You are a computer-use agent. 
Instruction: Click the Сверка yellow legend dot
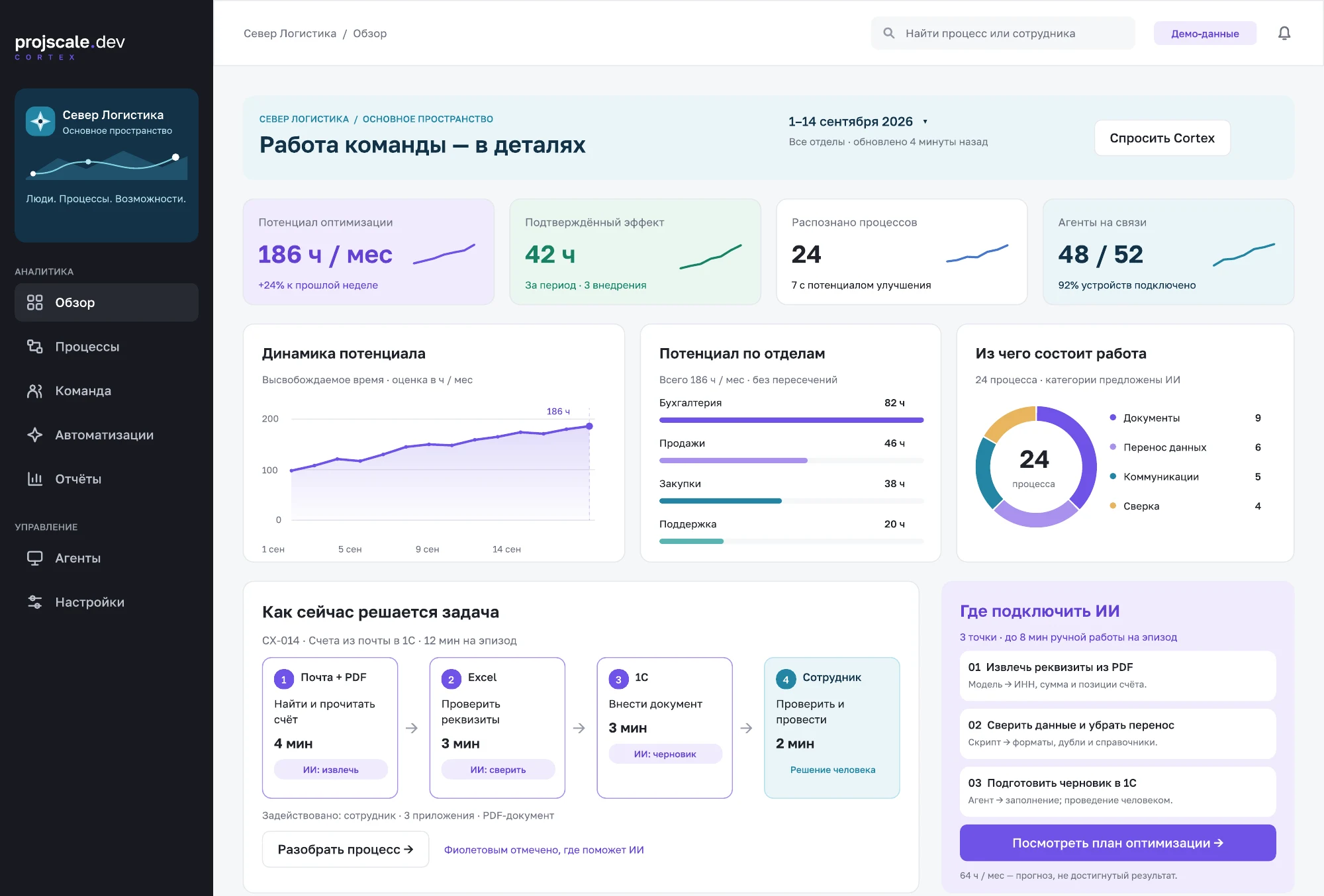click(1113, 506)
